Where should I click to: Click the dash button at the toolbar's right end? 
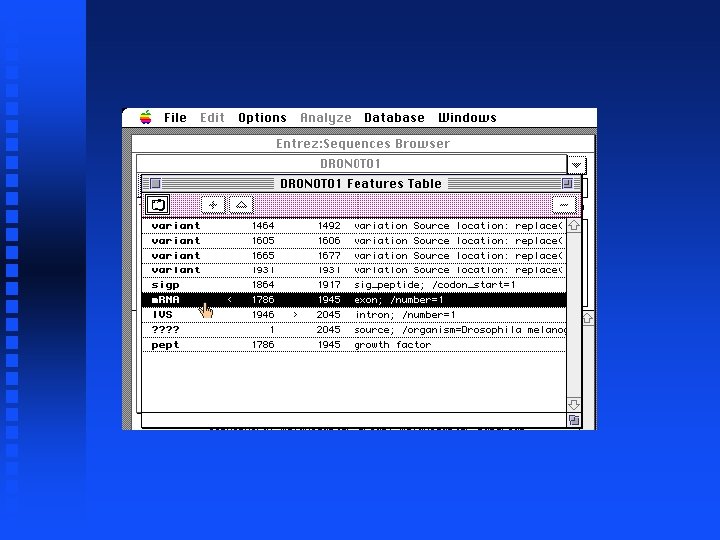tap(564, 205)
